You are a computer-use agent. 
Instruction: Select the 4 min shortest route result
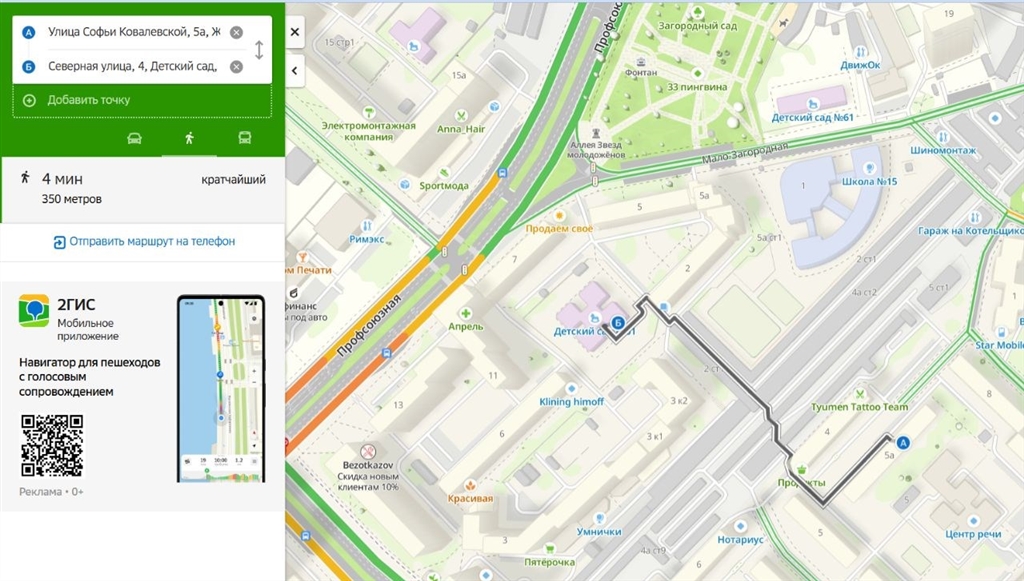coord(142,188)
